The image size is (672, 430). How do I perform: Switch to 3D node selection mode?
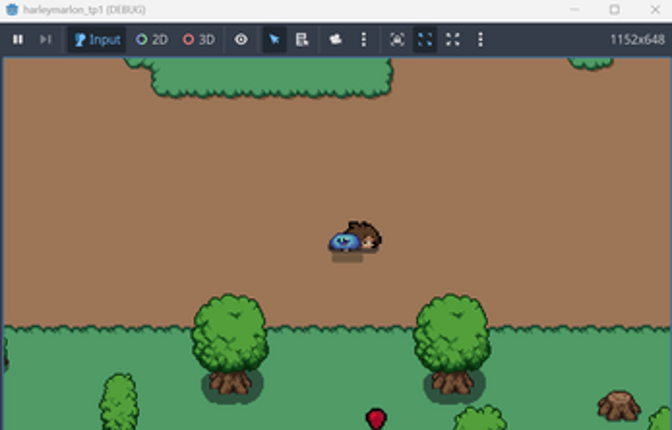(x=198, y=40)
